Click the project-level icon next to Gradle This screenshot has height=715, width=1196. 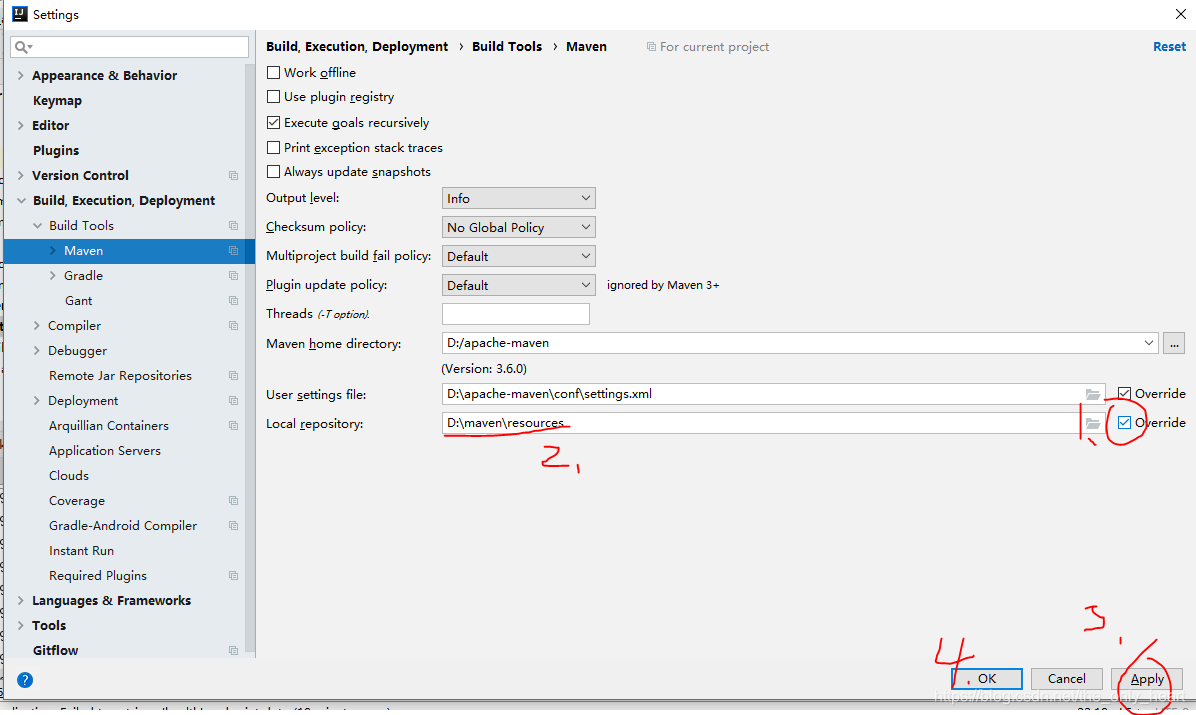233,276
